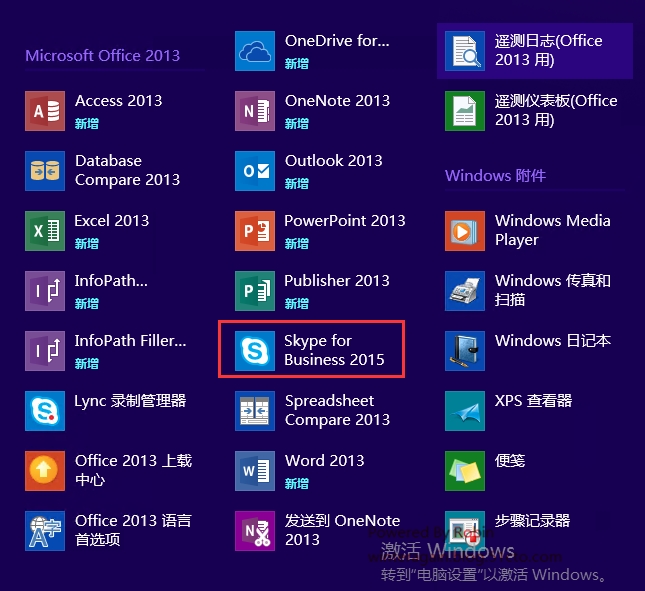Click the Word 2013 label text
This screenshot has height=591, width=645.
325,461
